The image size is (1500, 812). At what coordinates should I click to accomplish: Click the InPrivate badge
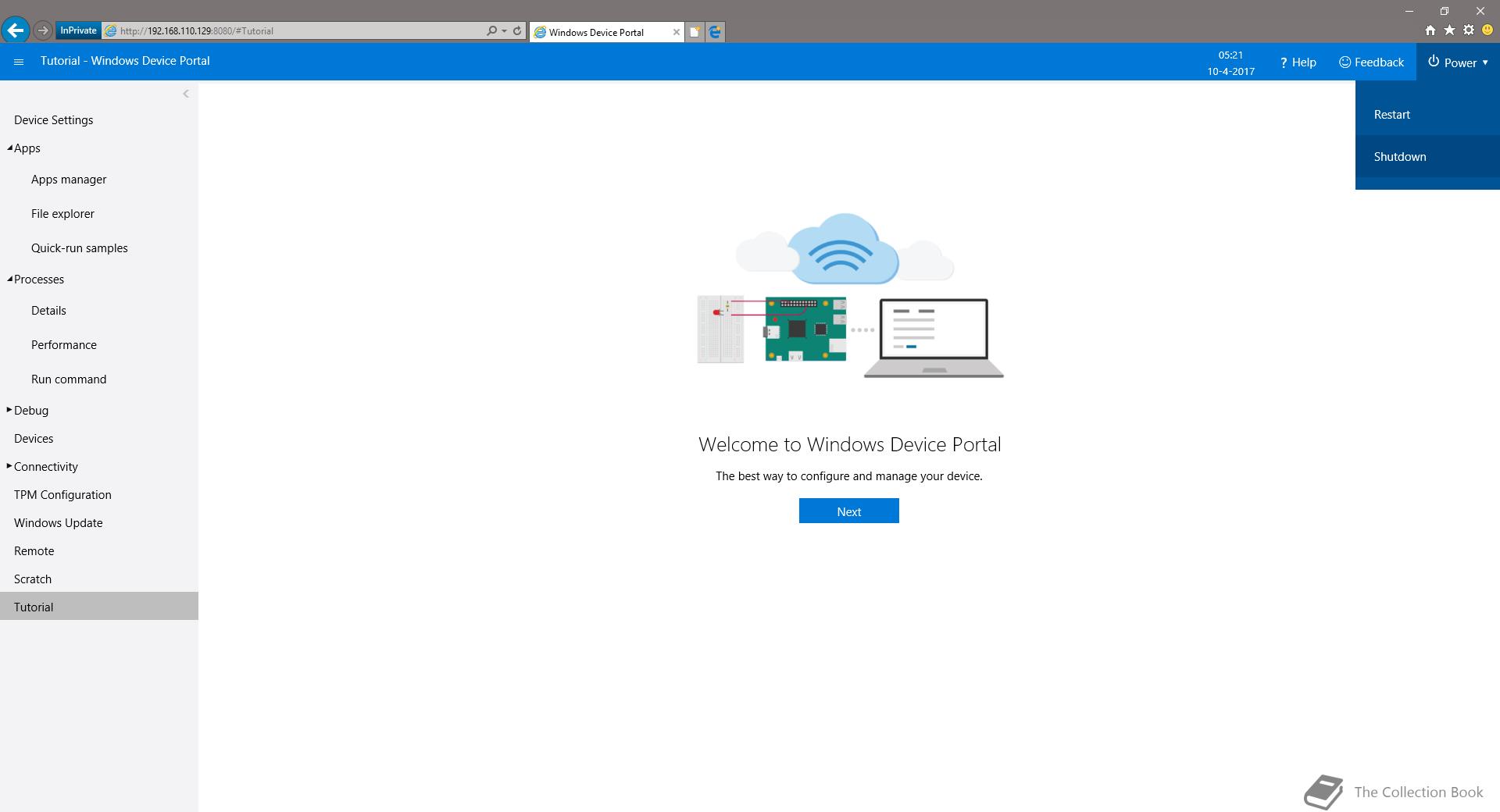(x=78, y=30)
